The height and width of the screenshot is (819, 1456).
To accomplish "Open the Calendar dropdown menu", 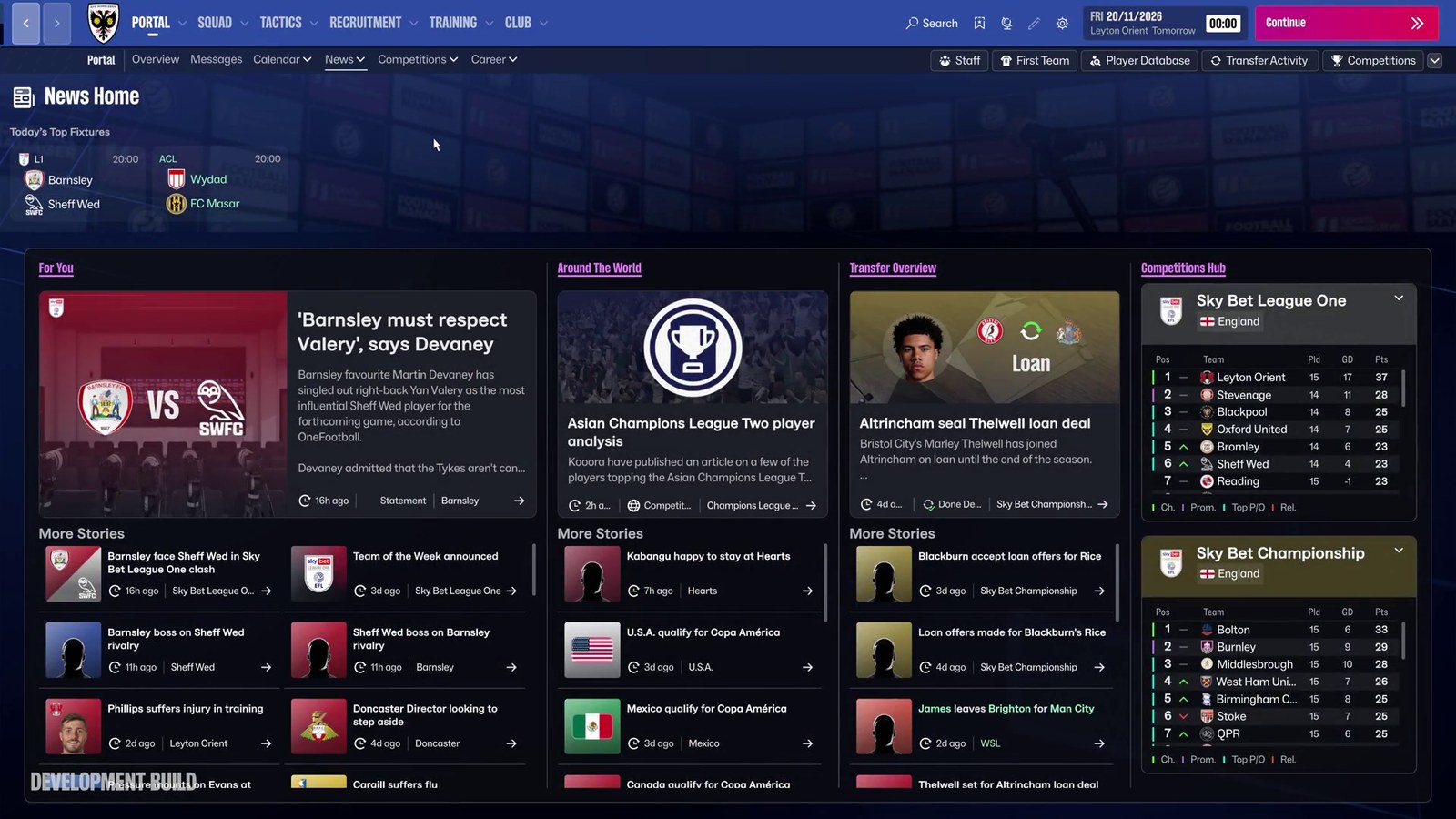I will tap(282, 59).
